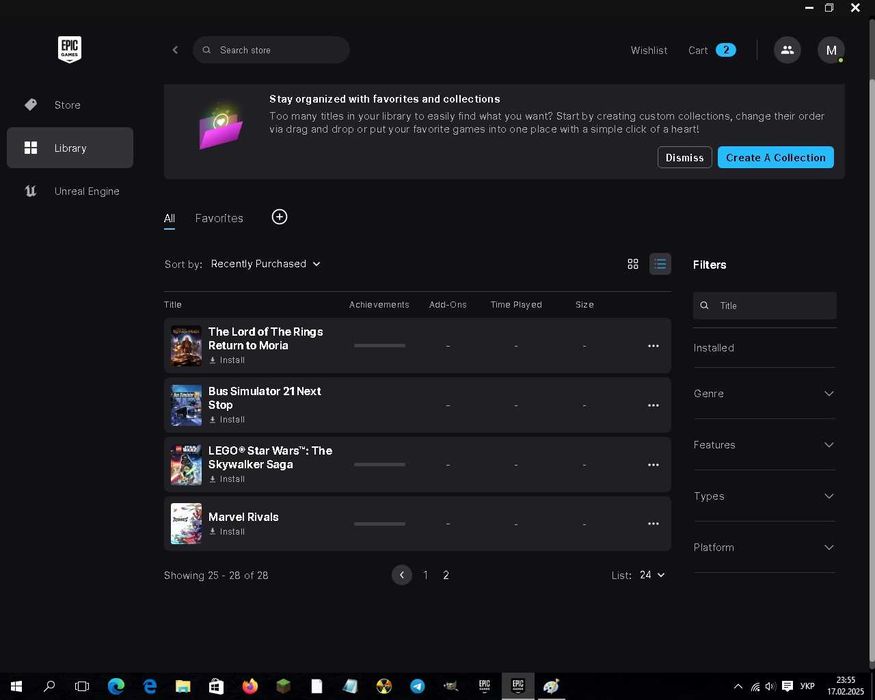
Task: Open the Paint palette icon on taskbar
Action: point(551,686)
